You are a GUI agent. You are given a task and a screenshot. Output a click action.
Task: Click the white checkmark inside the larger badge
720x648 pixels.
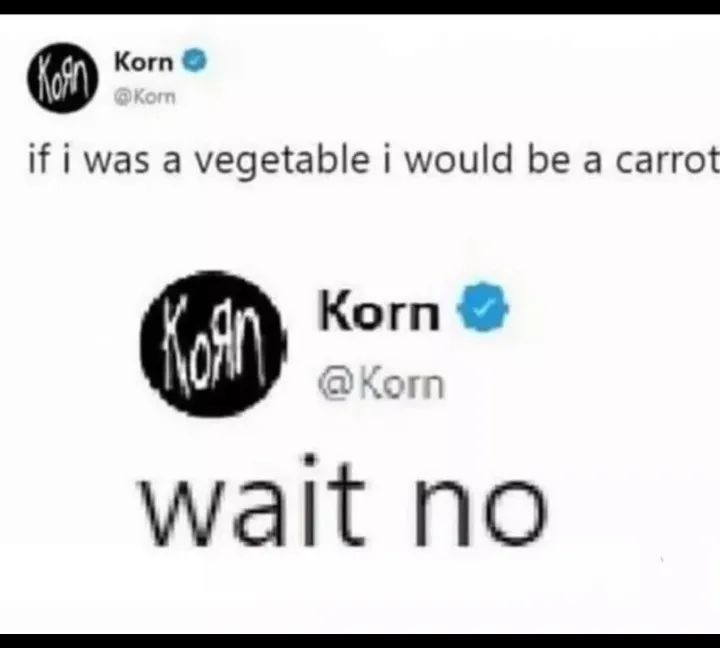[x=483, y=307]
